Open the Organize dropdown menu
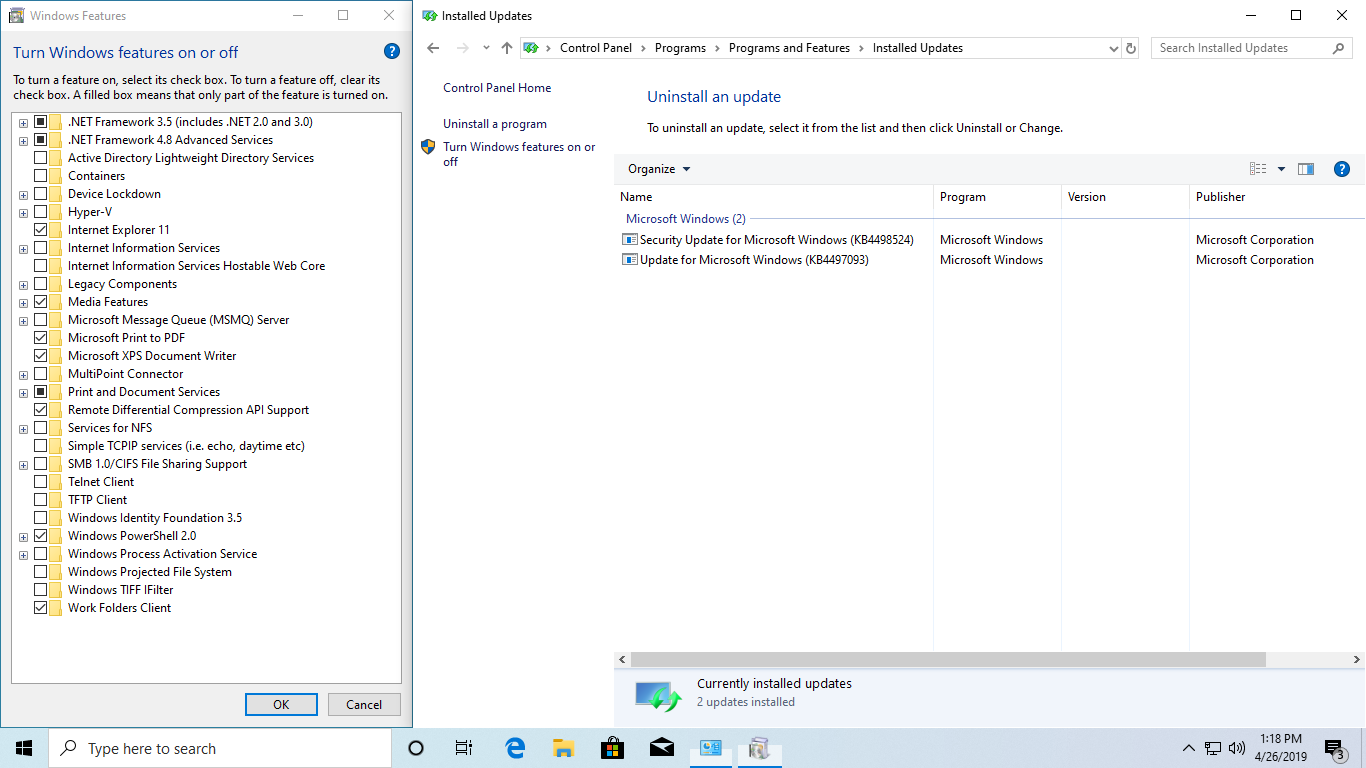The width and height of the screenshot is (1366, 768). click(x=659, y=169)
